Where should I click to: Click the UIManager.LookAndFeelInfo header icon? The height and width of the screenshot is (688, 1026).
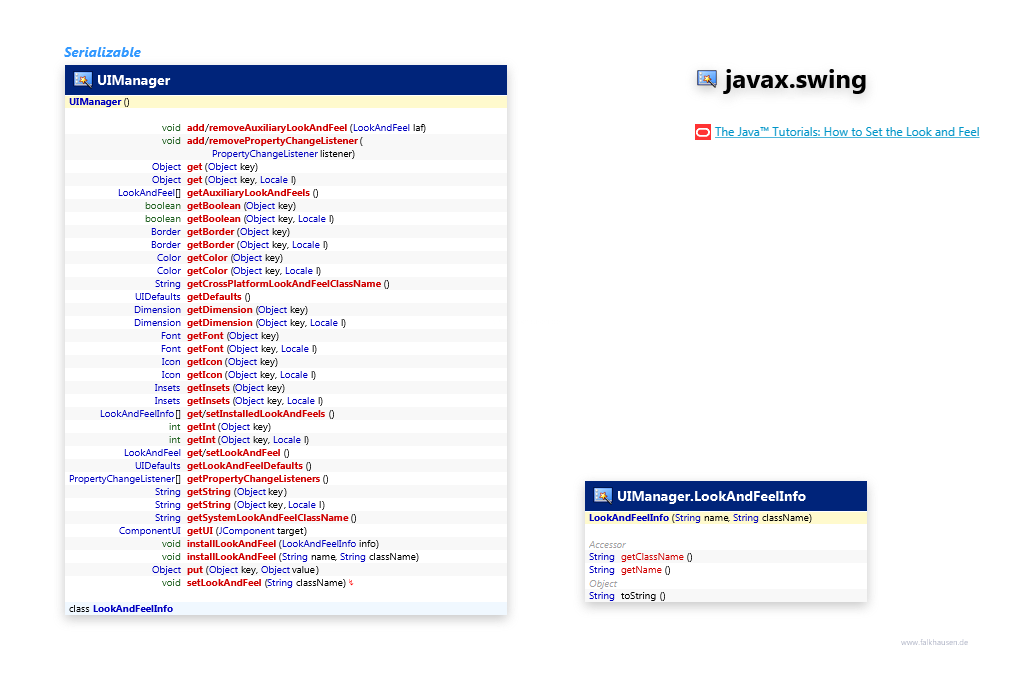pyautogui.click(x=603, y=496)
